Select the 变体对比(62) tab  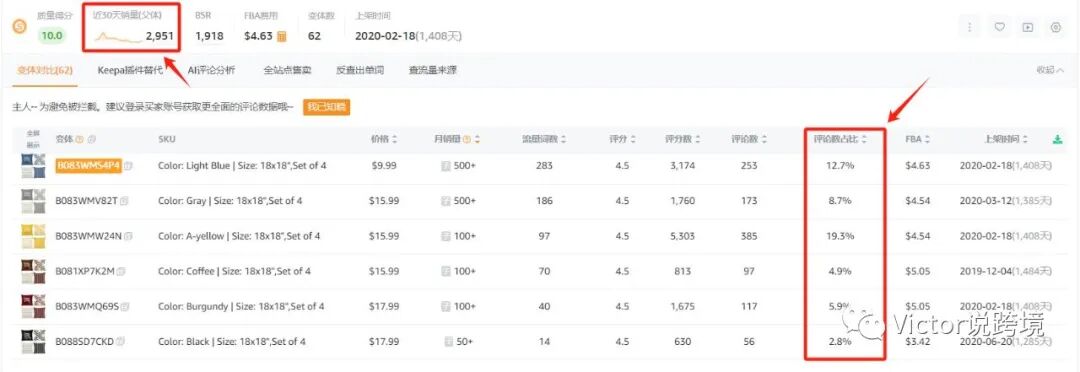click(x=45, y=70)
